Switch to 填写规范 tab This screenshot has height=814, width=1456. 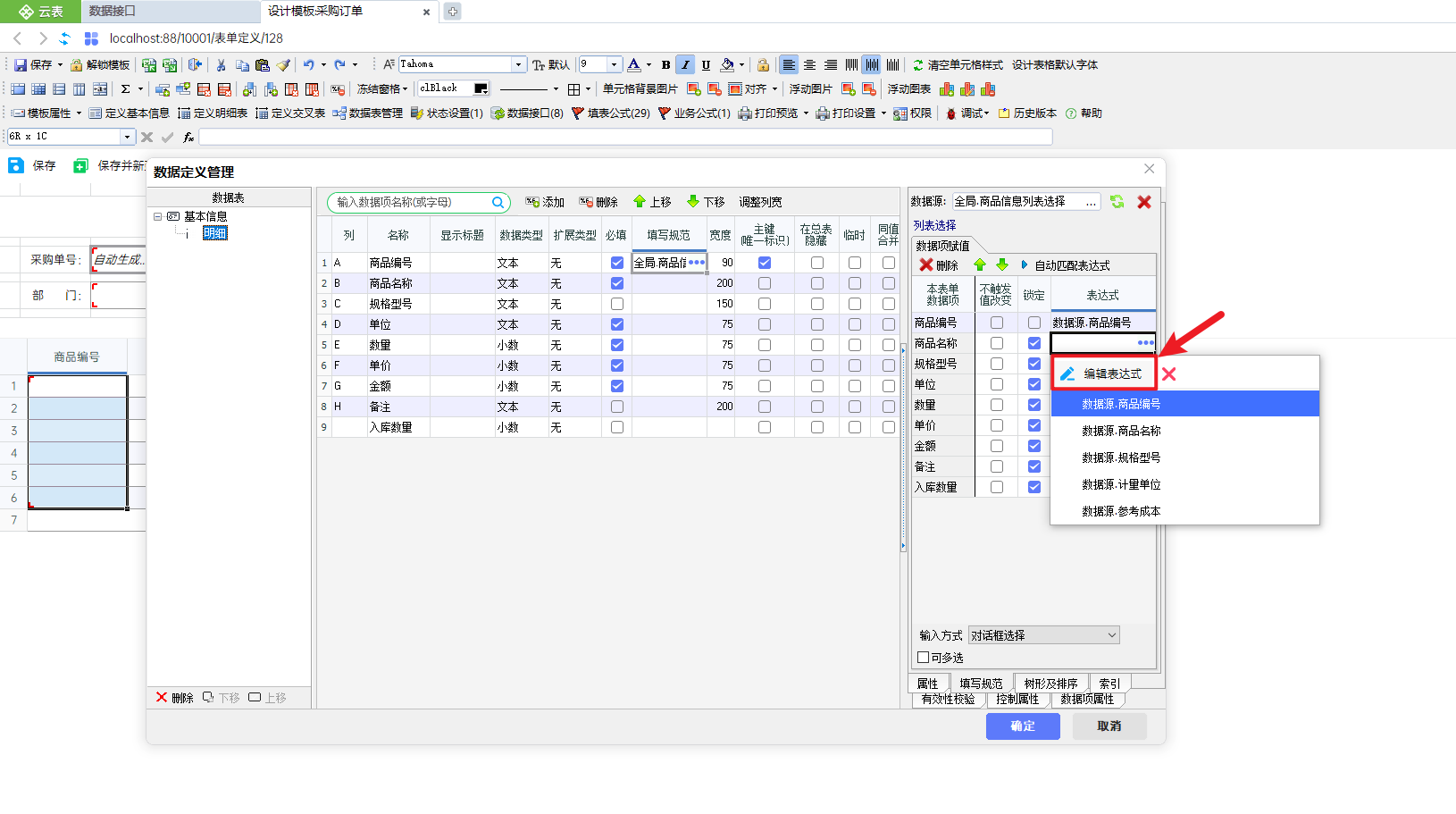[981, 683]
